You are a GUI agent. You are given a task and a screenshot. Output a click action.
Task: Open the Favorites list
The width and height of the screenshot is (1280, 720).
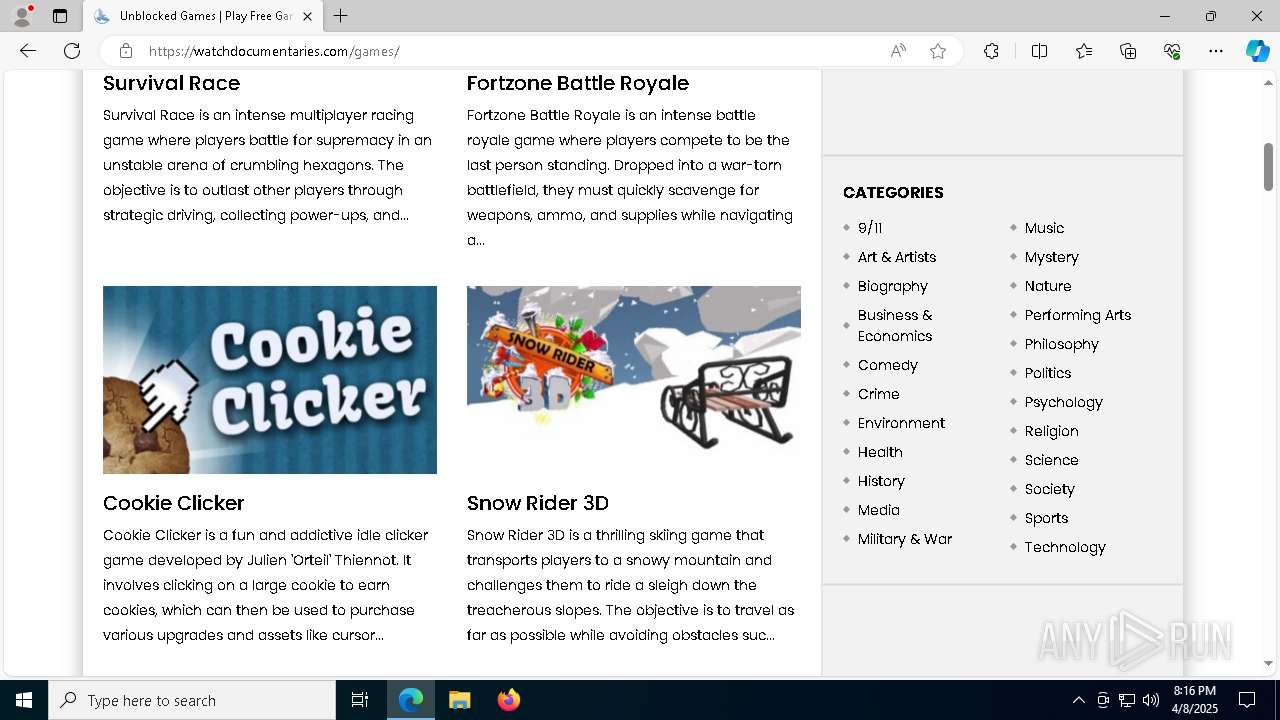click(x=1084, y=51)
